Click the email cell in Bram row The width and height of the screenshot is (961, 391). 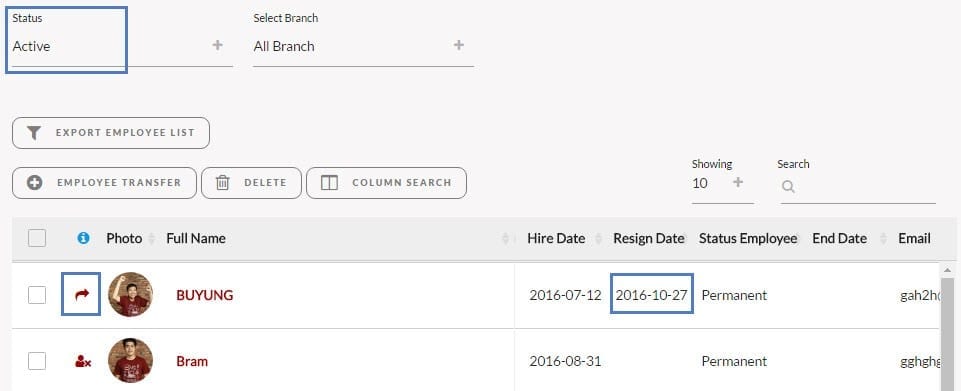[x=919, y=362]
